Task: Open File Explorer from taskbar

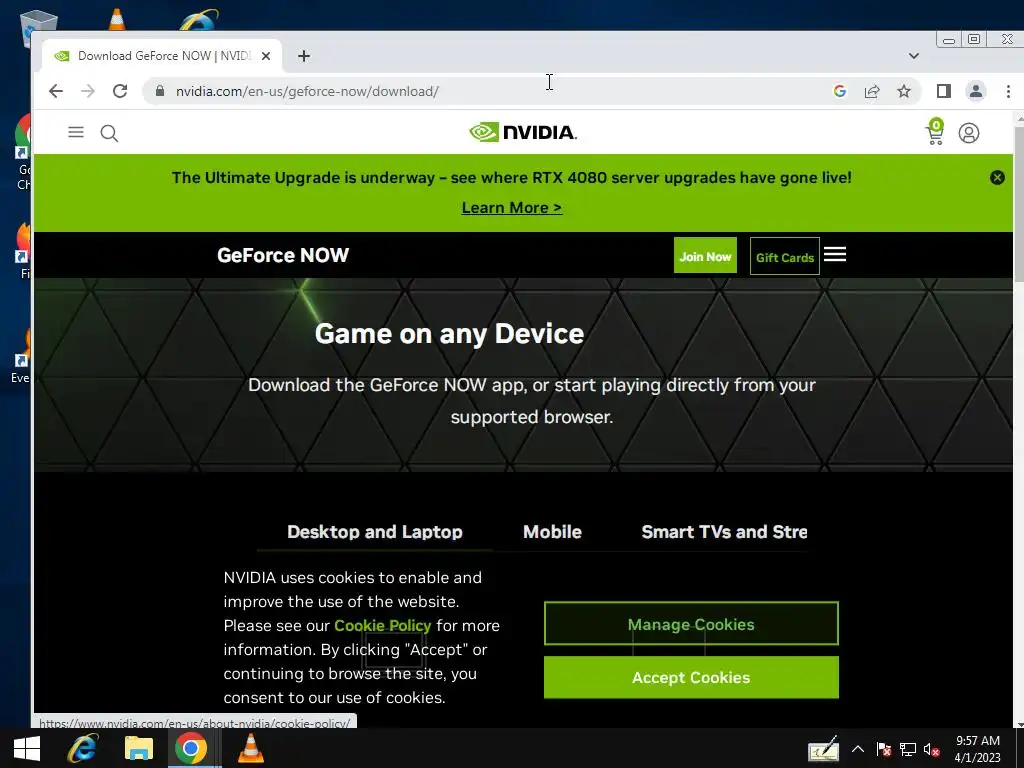Action: click(138, 748)
